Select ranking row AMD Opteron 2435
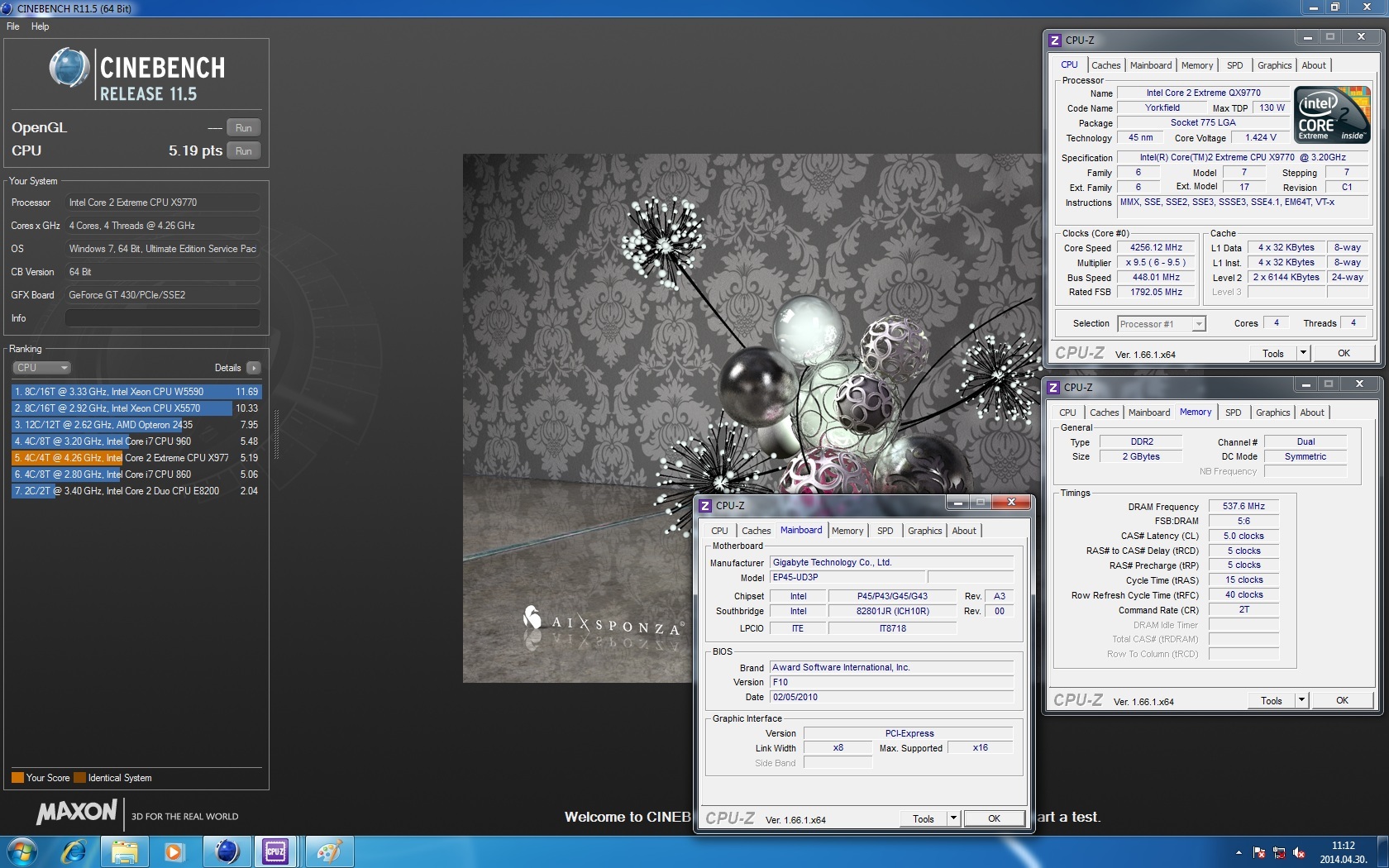Screen dimensions: 1389x868 [x=136, y=425]
